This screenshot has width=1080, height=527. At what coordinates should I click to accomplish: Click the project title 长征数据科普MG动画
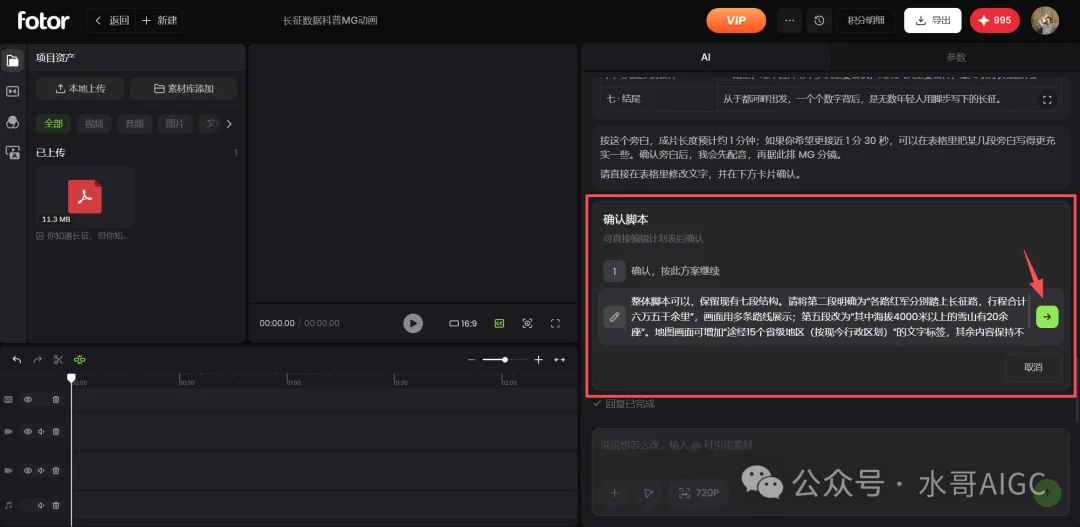pyautogui.click(x=330, y=21)
